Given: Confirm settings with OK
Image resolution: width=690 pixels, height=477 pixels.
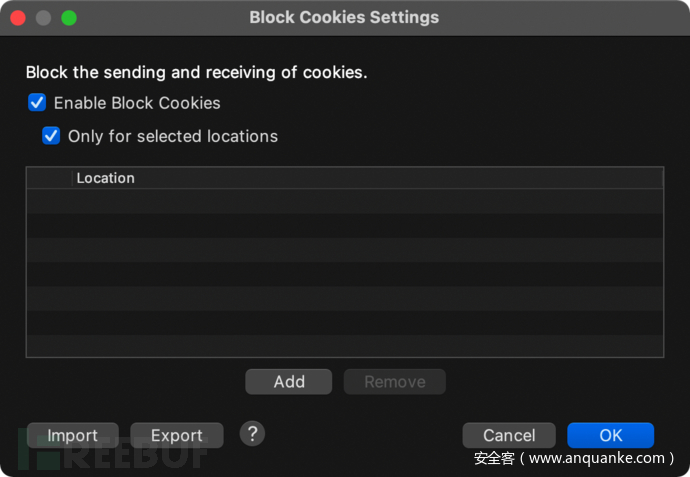Looking at the screenshot, I should 610,435.
